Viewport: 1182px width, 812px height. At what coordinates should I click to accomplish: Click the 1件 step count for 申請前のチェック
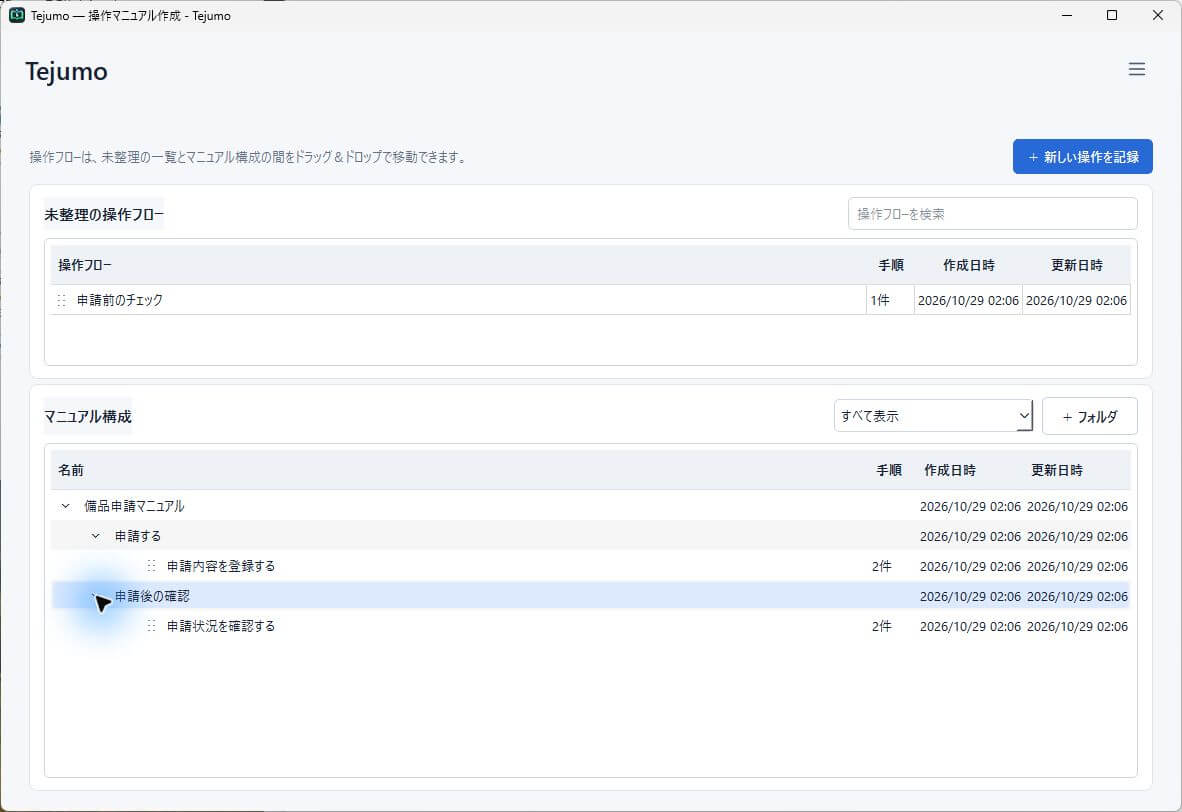click(x=880, y=300)
